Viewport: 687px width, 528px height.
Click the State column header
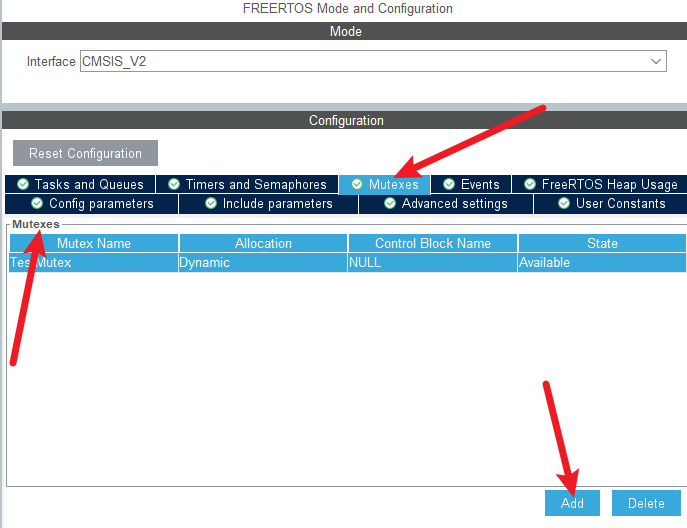click(602, 243)
